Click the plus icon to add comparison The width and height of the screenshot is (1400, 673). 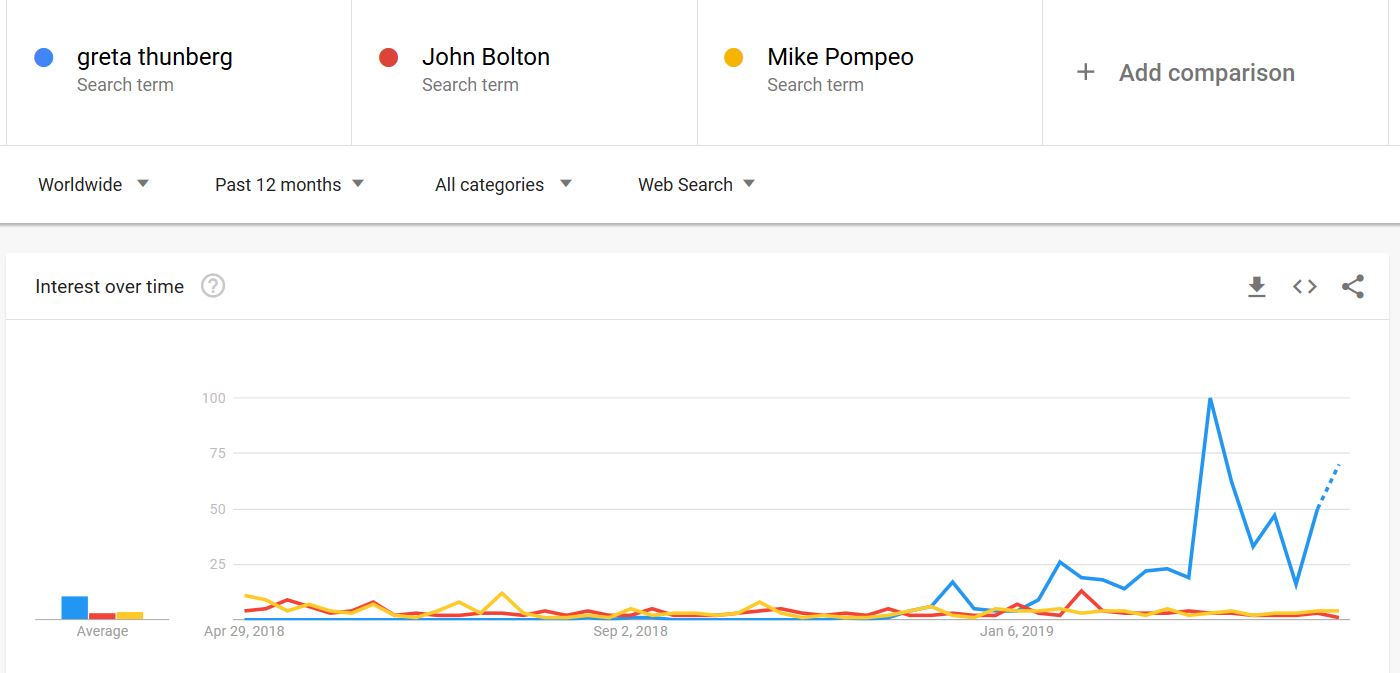[1085, 72]
